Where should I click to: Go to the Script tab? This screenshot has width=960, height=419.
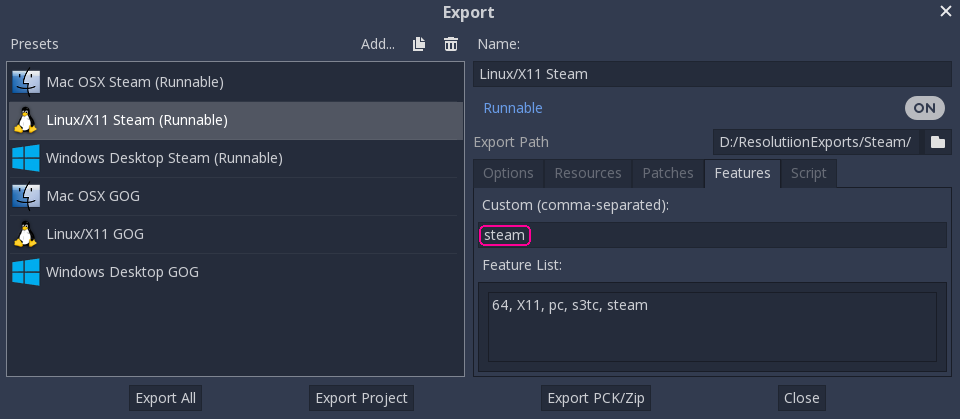click(x=808, y=173)
